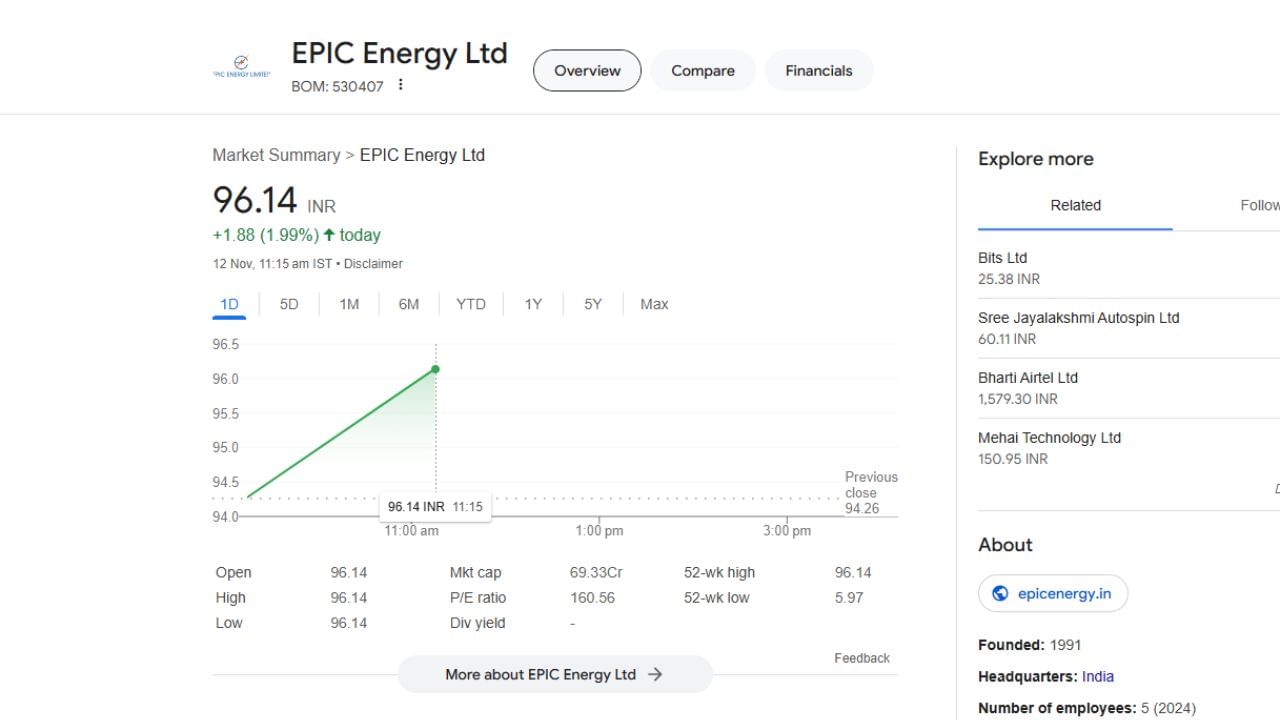
Task: Click the Founded: 1991 text
Action: point(1029,645)
